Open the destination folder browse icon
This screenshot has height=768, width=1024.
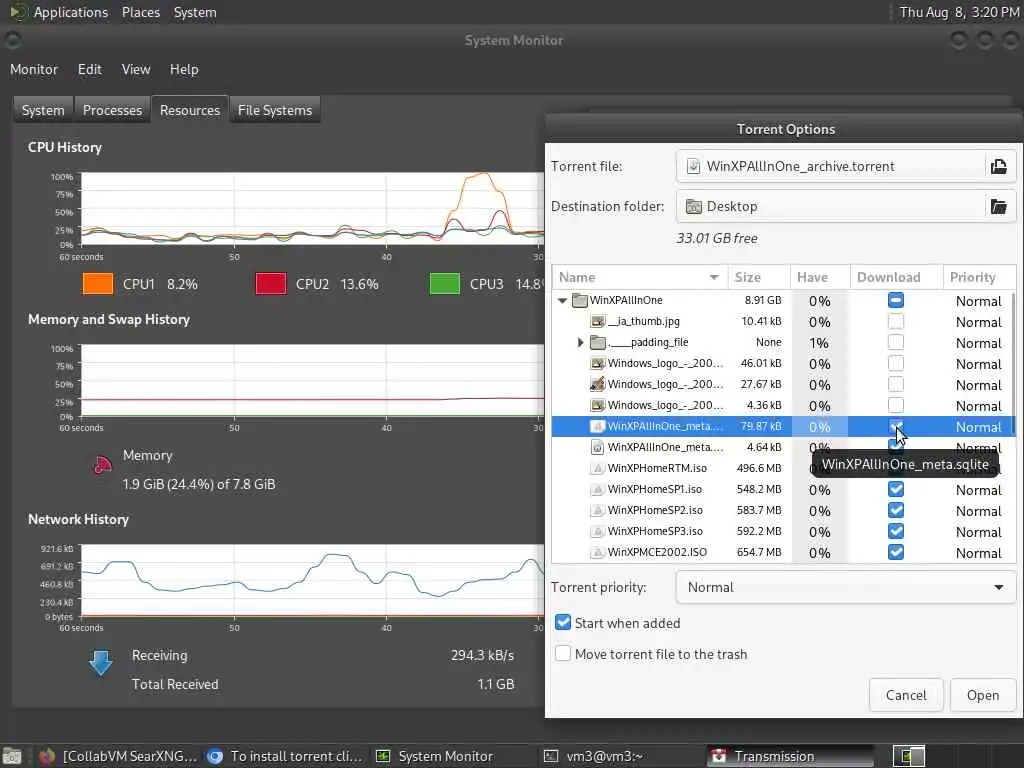[999, 206]
